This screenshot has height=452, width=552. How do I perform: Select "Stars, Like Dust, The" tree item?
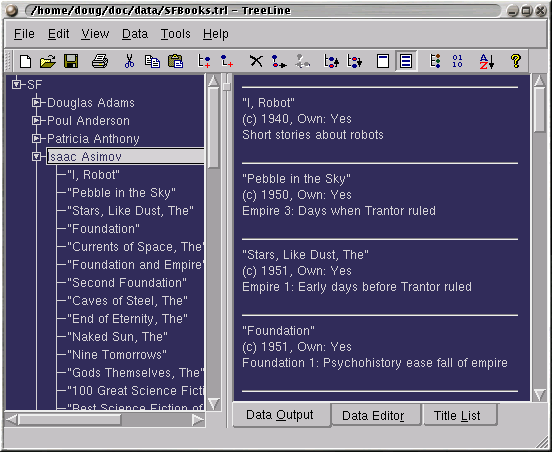130,211
